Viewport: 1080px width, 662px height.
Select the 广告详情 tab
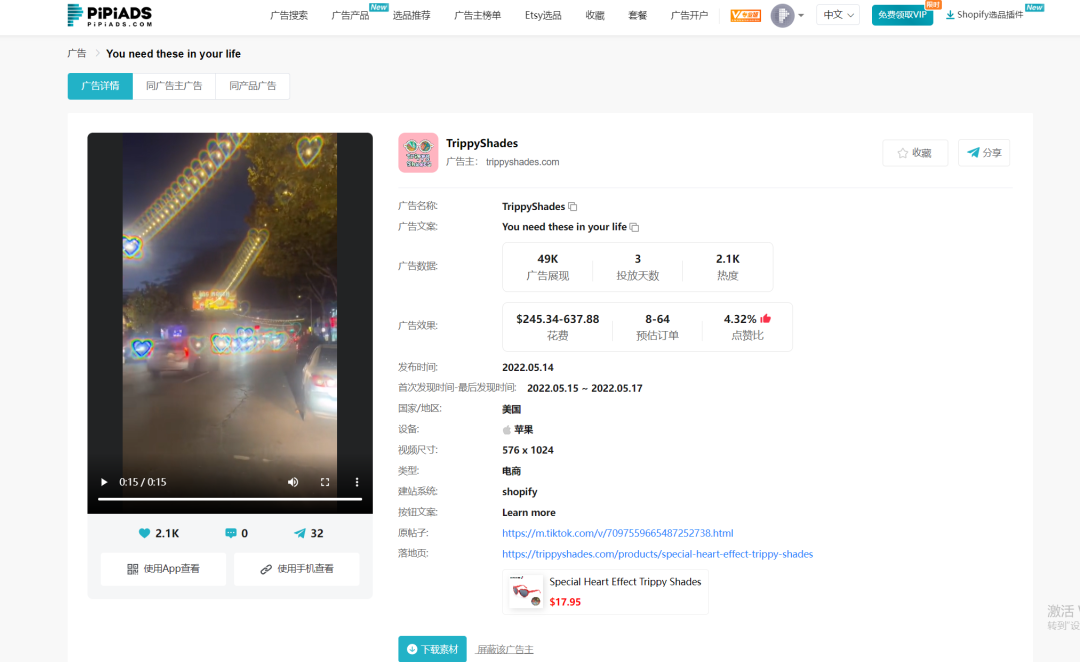coord(100,86)
